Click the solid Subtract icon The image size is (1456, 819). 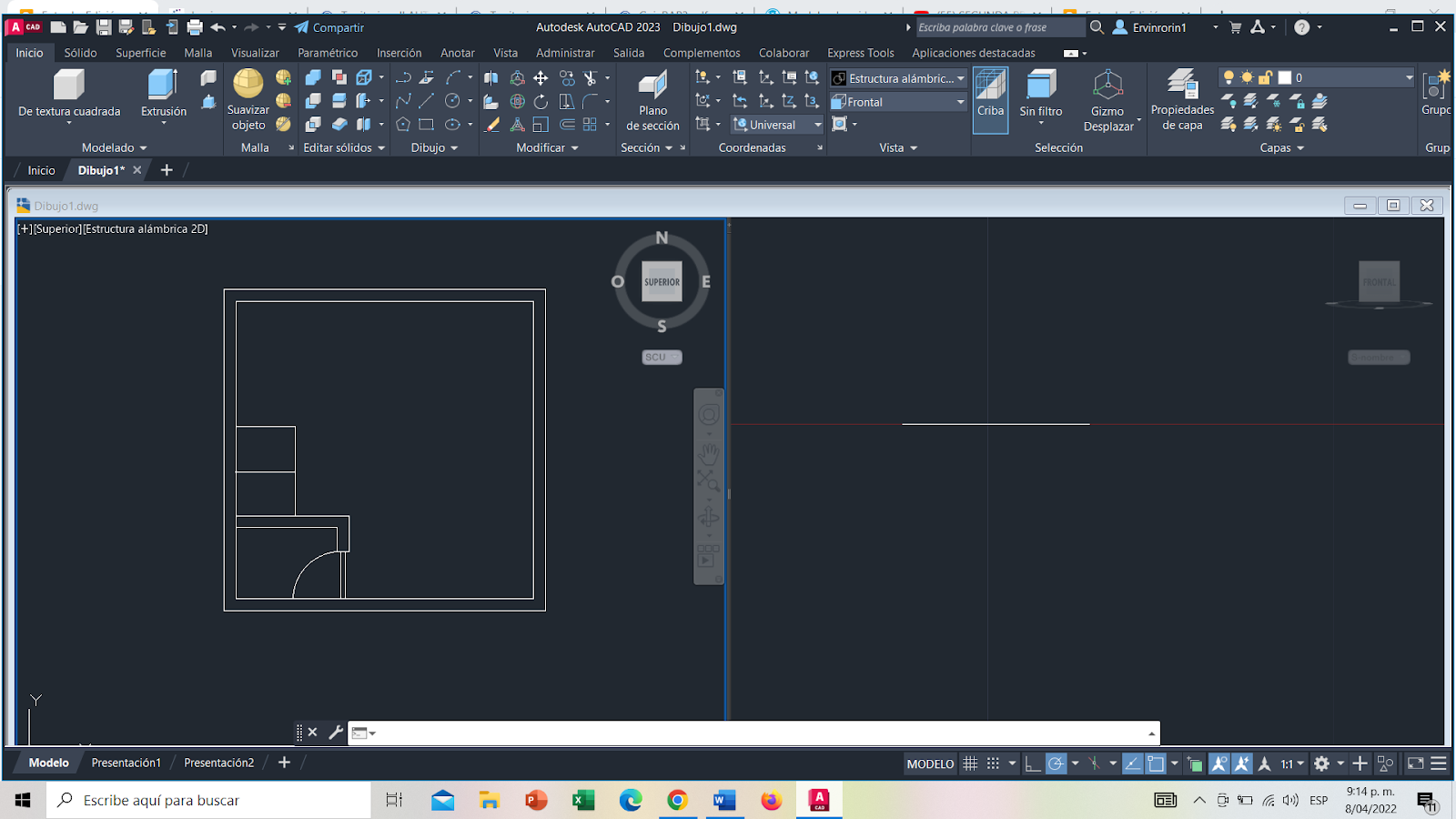coord(313,101)
